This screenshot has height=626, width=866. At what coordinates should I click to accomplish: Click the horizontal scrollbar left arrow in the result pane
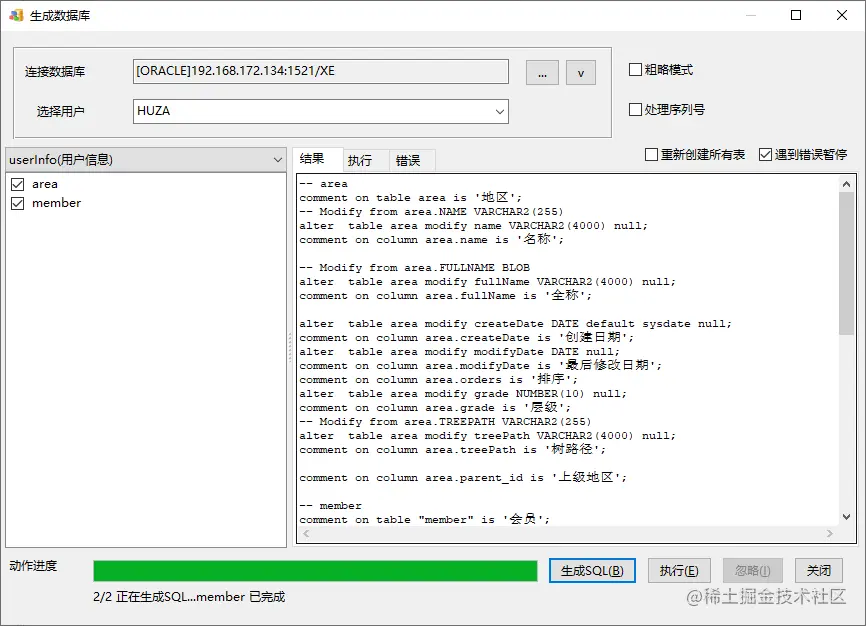tap(306, 533)
